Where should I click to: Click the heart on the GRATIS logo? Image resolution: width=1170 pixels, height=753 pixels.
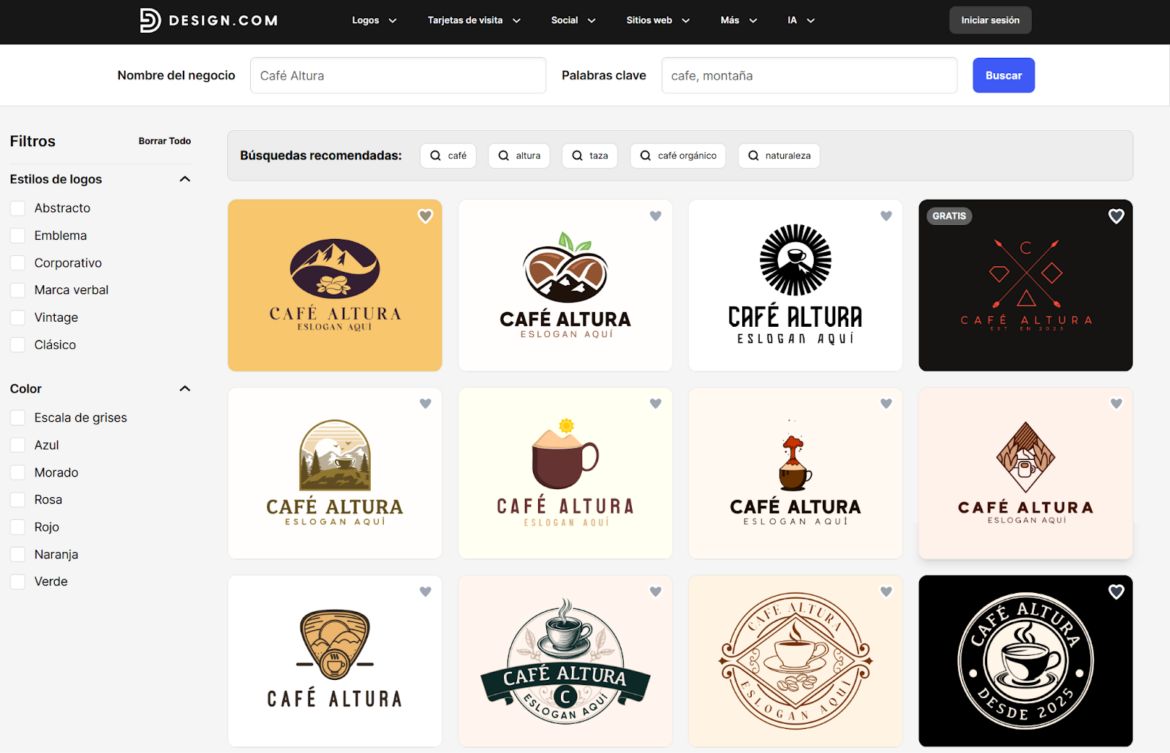pos(1115,215)
